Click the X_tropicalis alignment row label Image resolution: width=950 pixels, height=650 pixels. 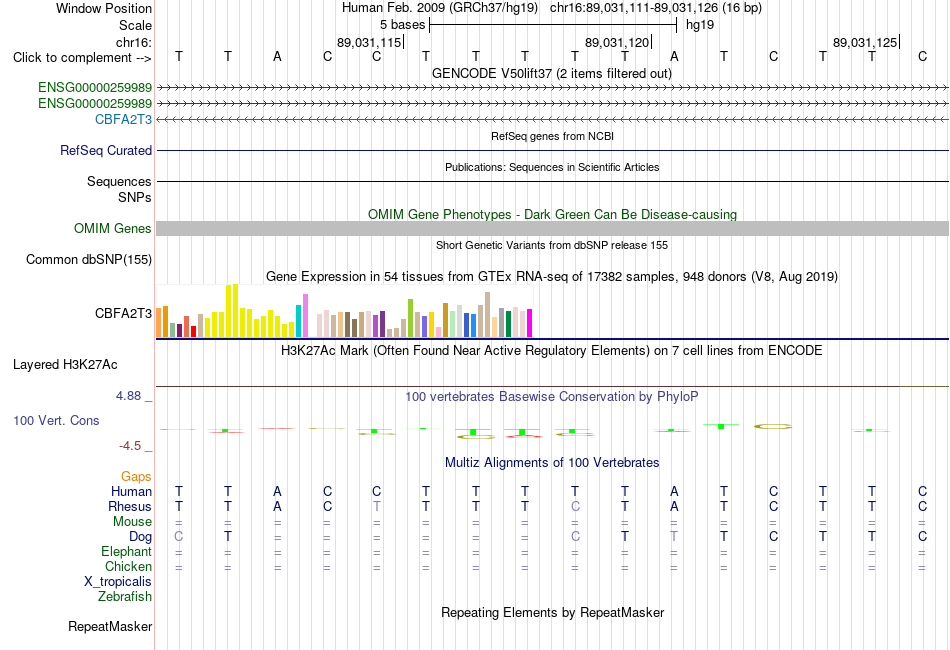[118, 582]
